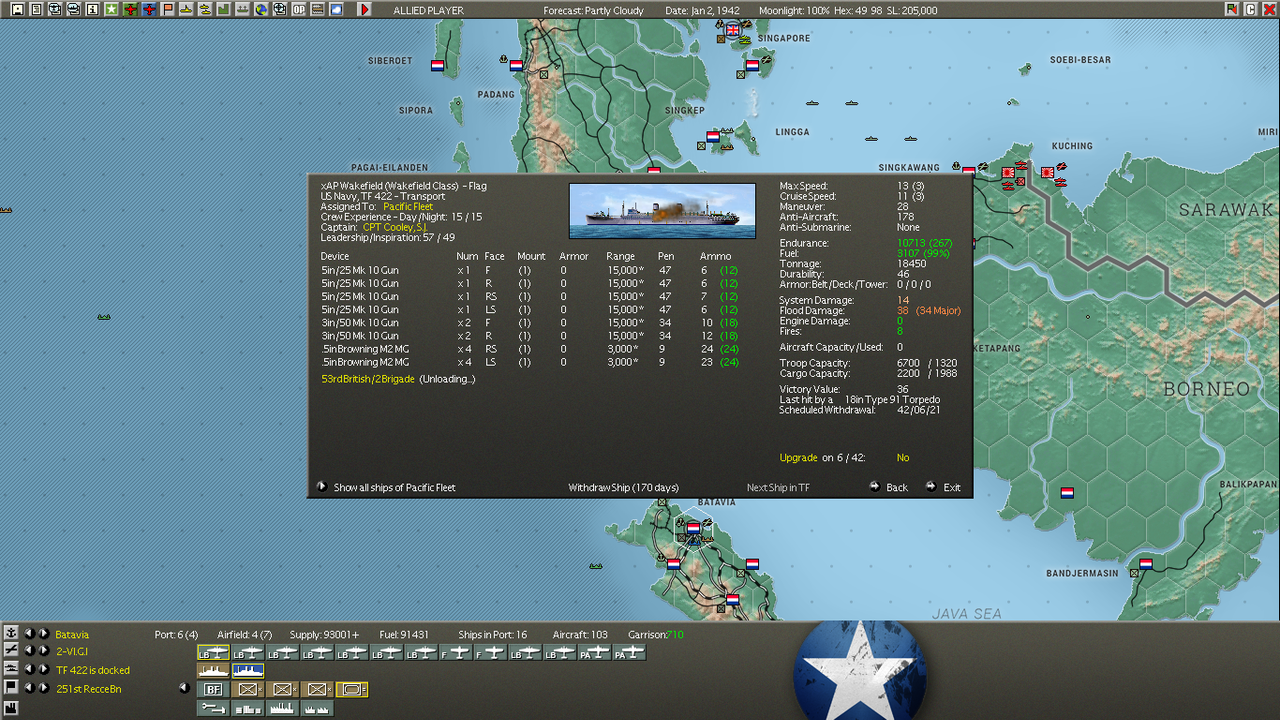1280x720 pixels.
Task: Click the green star victory icon
Action: [x=111, y=9]
